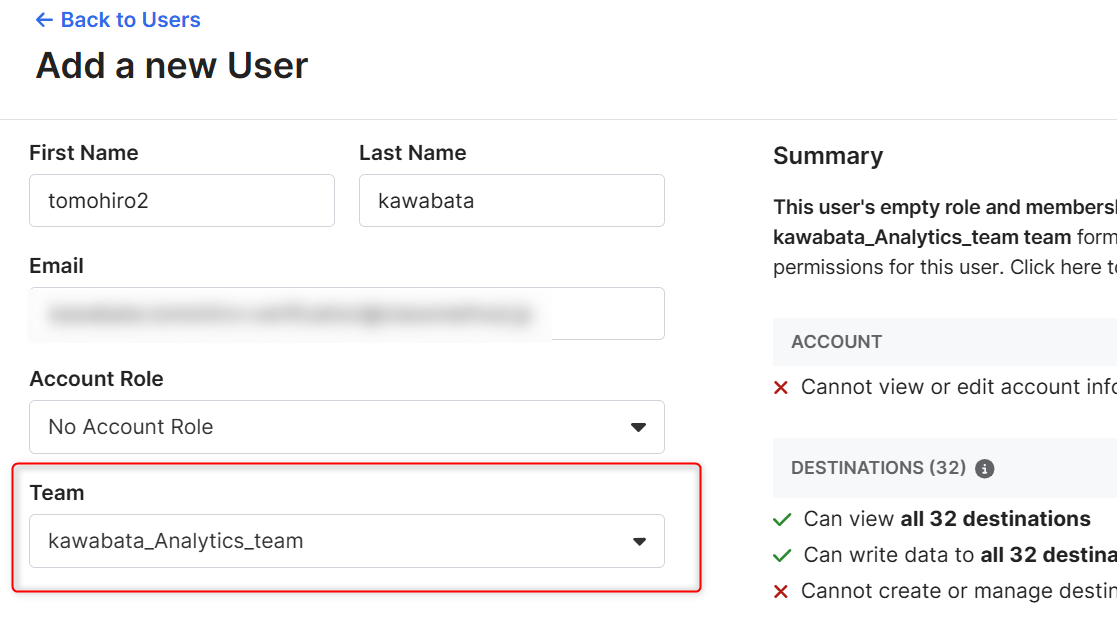Viewport: 1117px width, 626px height.
Task: Click green check beside 'Can write data'
Action: pos(782,555)
